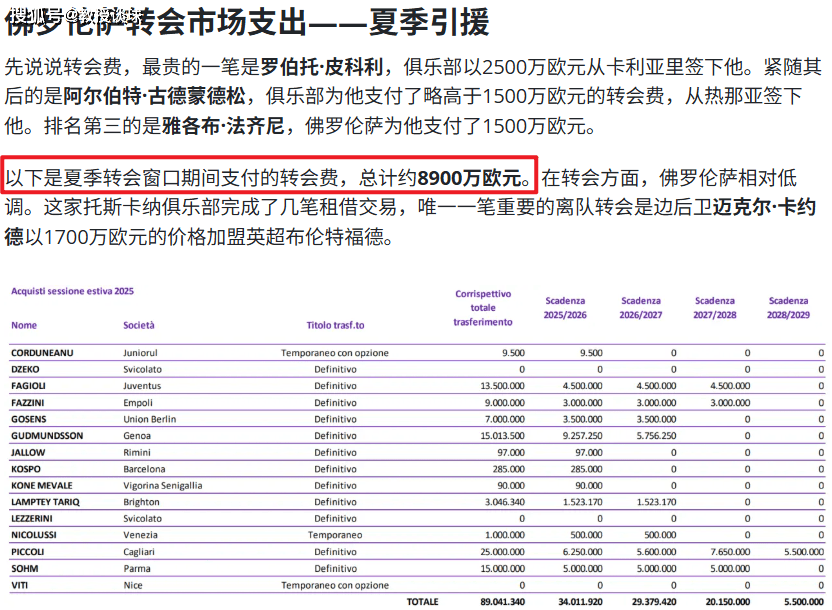The image size is (832, 610).
Task: Select the 'Titolo trasf.to' column header
Action: pos(335,325)
